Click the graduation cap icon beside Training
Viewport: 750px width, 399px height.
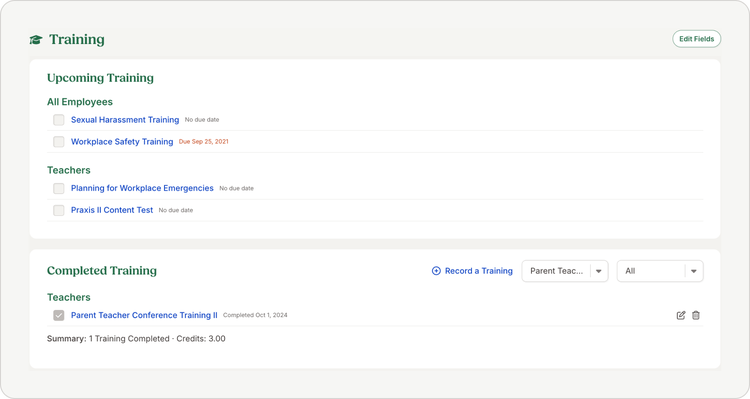(x=36, y=40)
